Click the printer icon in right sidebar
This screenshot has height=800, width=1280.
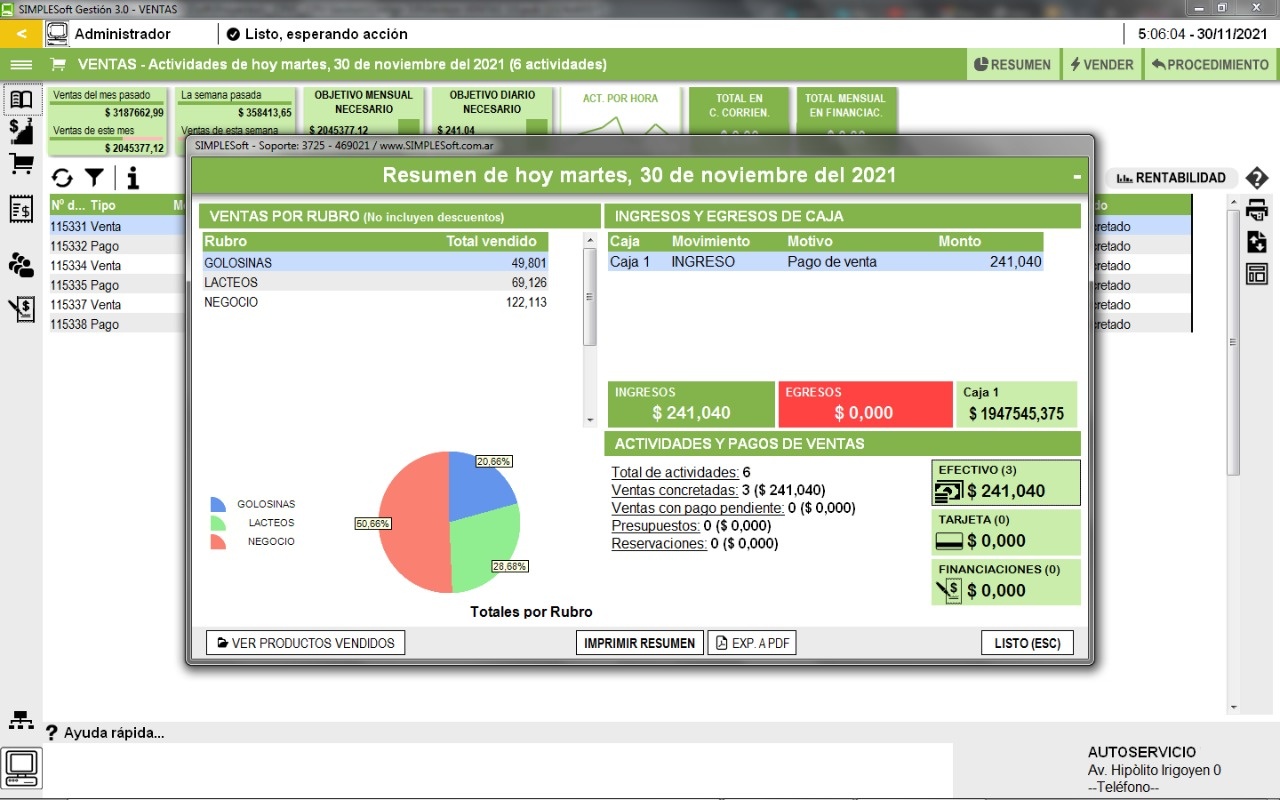1257,210
